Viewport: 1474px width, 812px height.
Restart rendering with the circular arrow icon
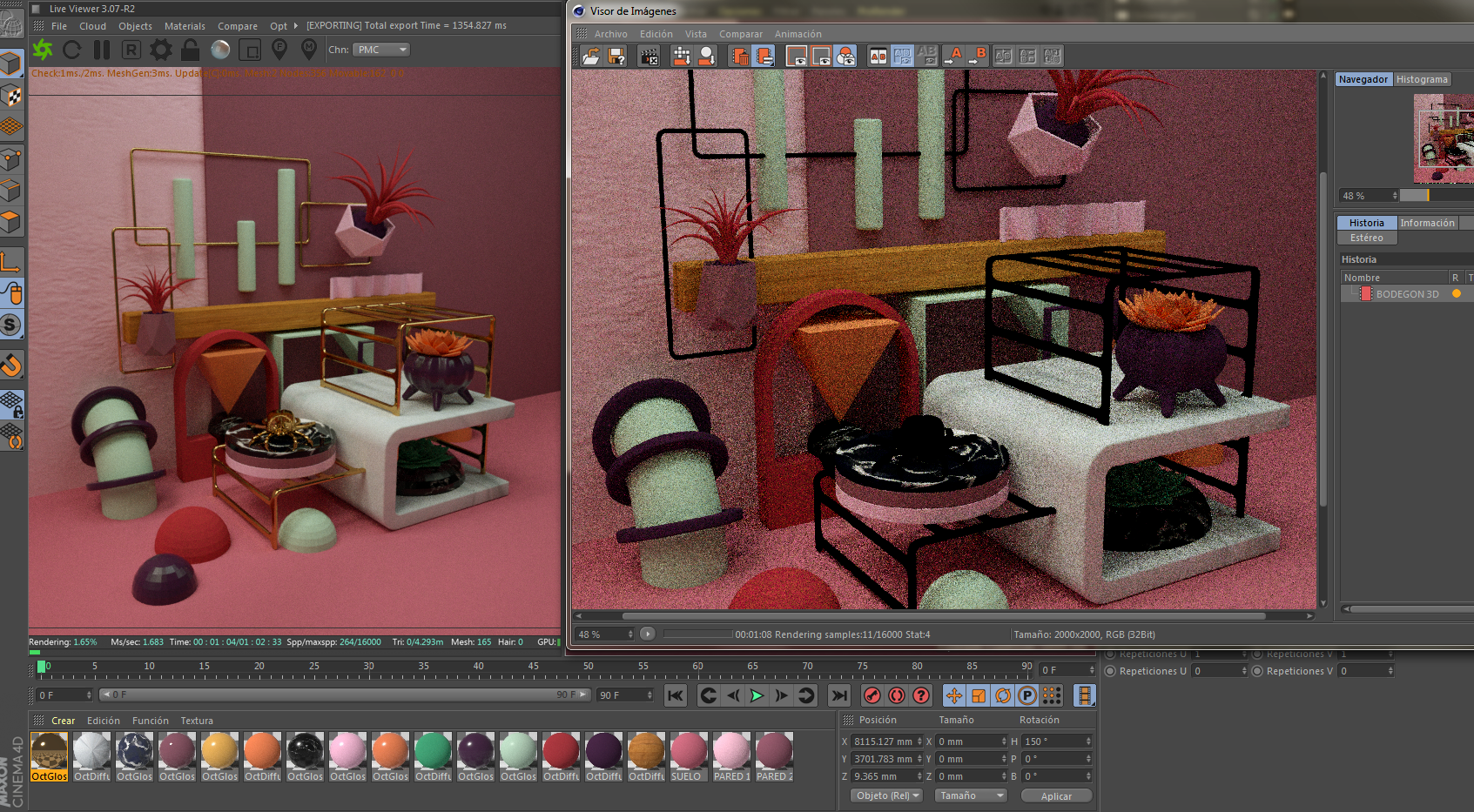[72, 50]
